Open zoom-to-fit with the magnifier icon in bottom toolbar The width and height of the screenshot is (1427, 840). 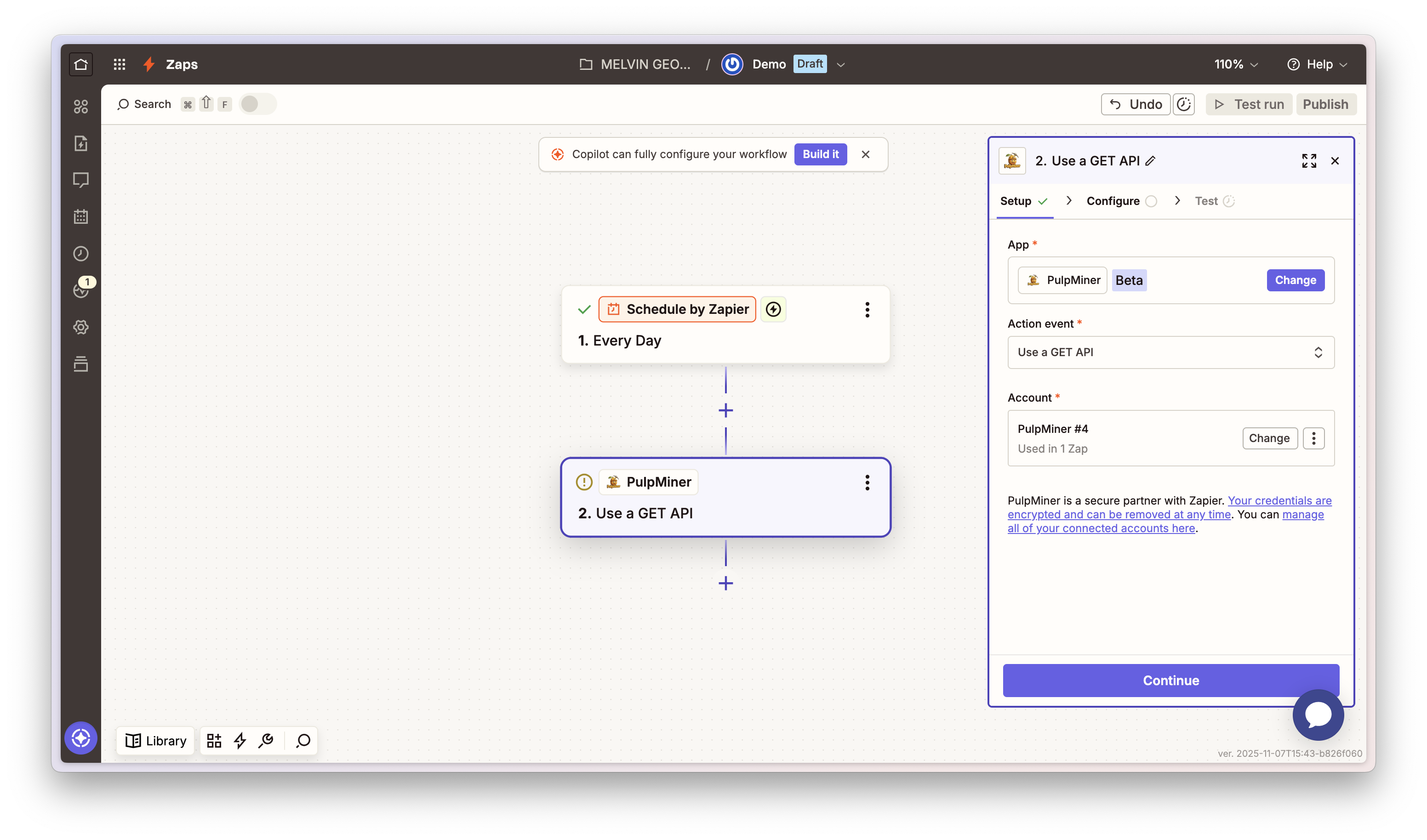click(303, 740)
